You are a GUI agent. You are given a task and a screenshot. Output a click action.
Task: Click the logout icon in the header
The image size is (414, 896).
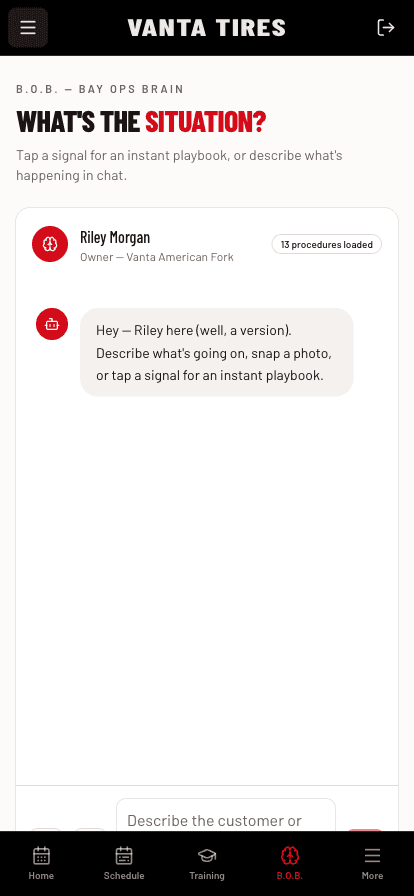click(x=386, y=27)
